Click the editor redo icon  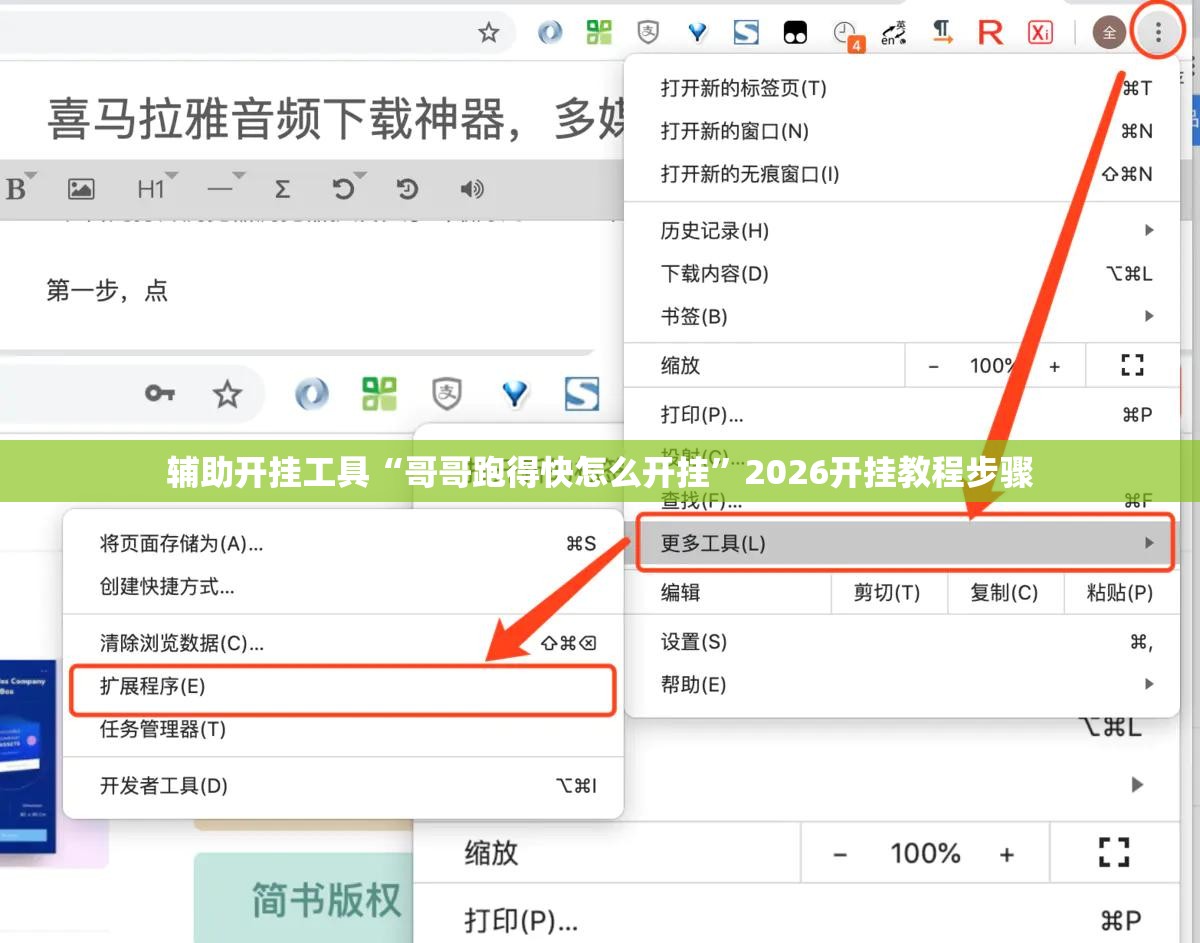(x=407, y=188)
